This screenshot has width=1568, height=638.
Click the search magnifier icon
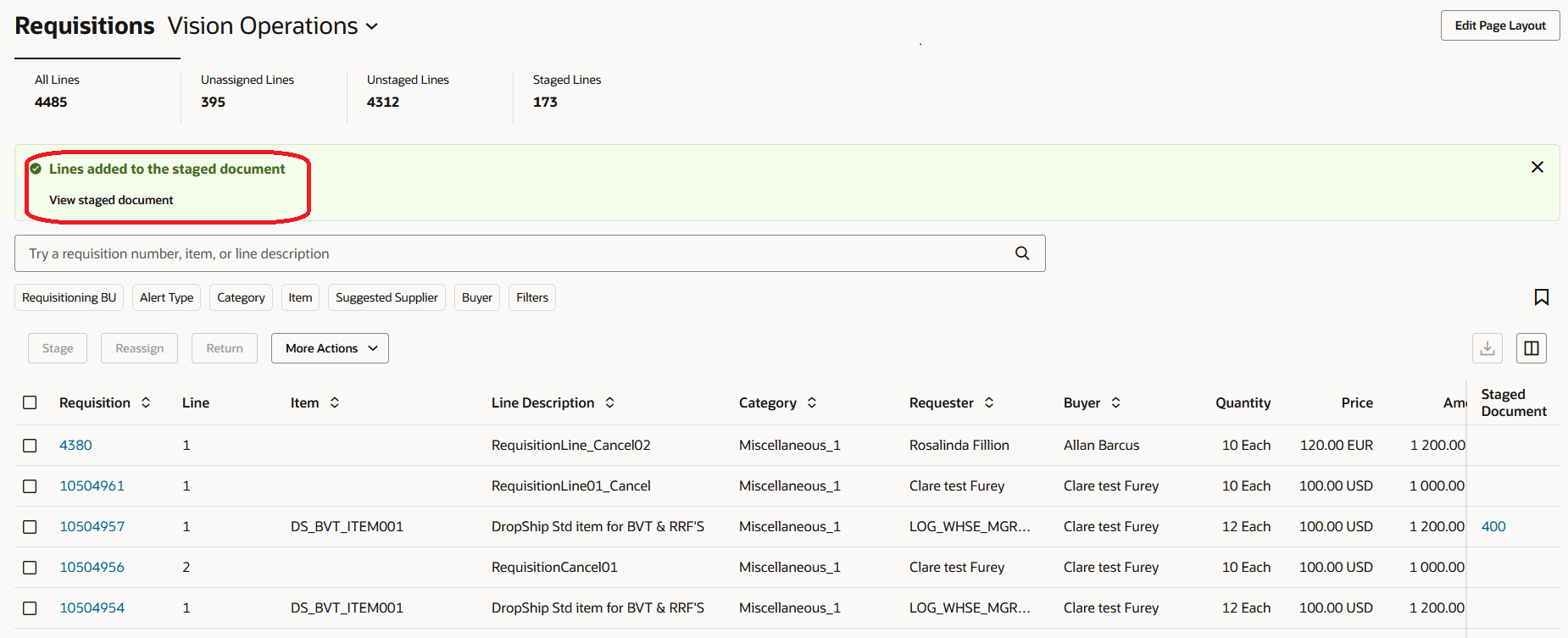click(x=1022, y=253)
